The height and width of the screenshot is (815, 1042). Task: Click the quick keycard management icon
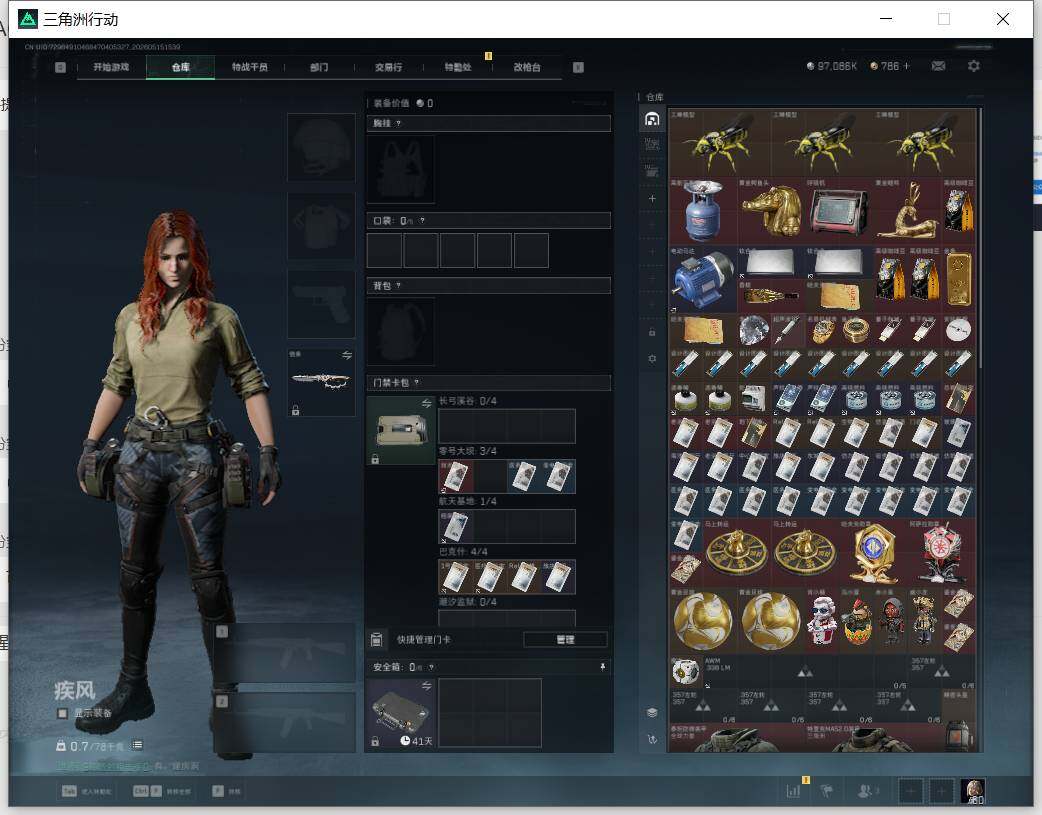pos(376,640)
